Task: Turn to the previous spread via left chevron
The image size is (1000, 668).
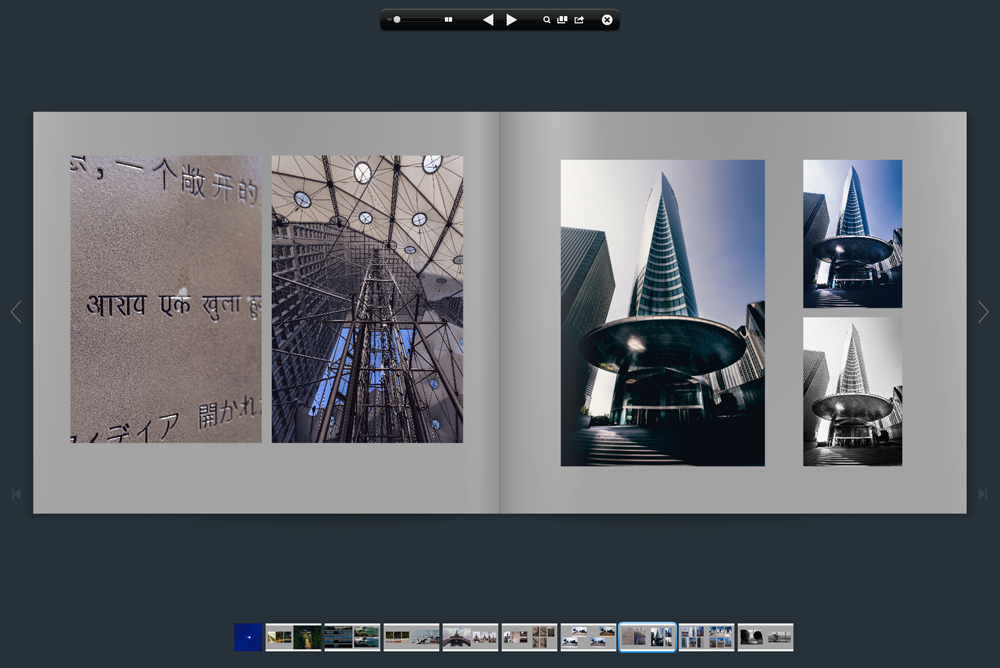Action: (16, 312)
